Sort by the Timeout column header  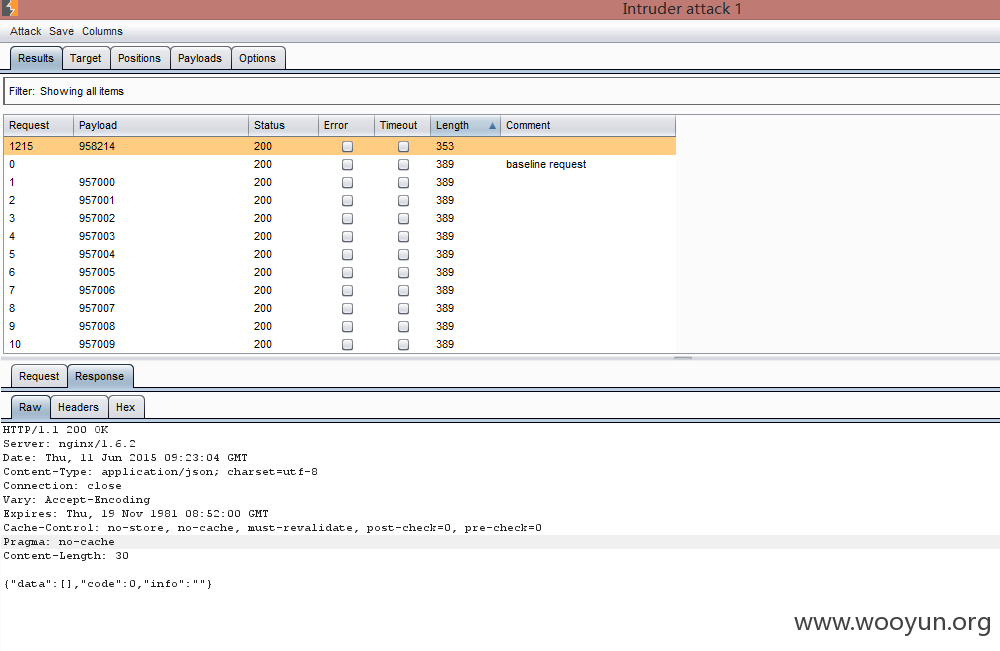pyautogui.click(x=402, y=126)
